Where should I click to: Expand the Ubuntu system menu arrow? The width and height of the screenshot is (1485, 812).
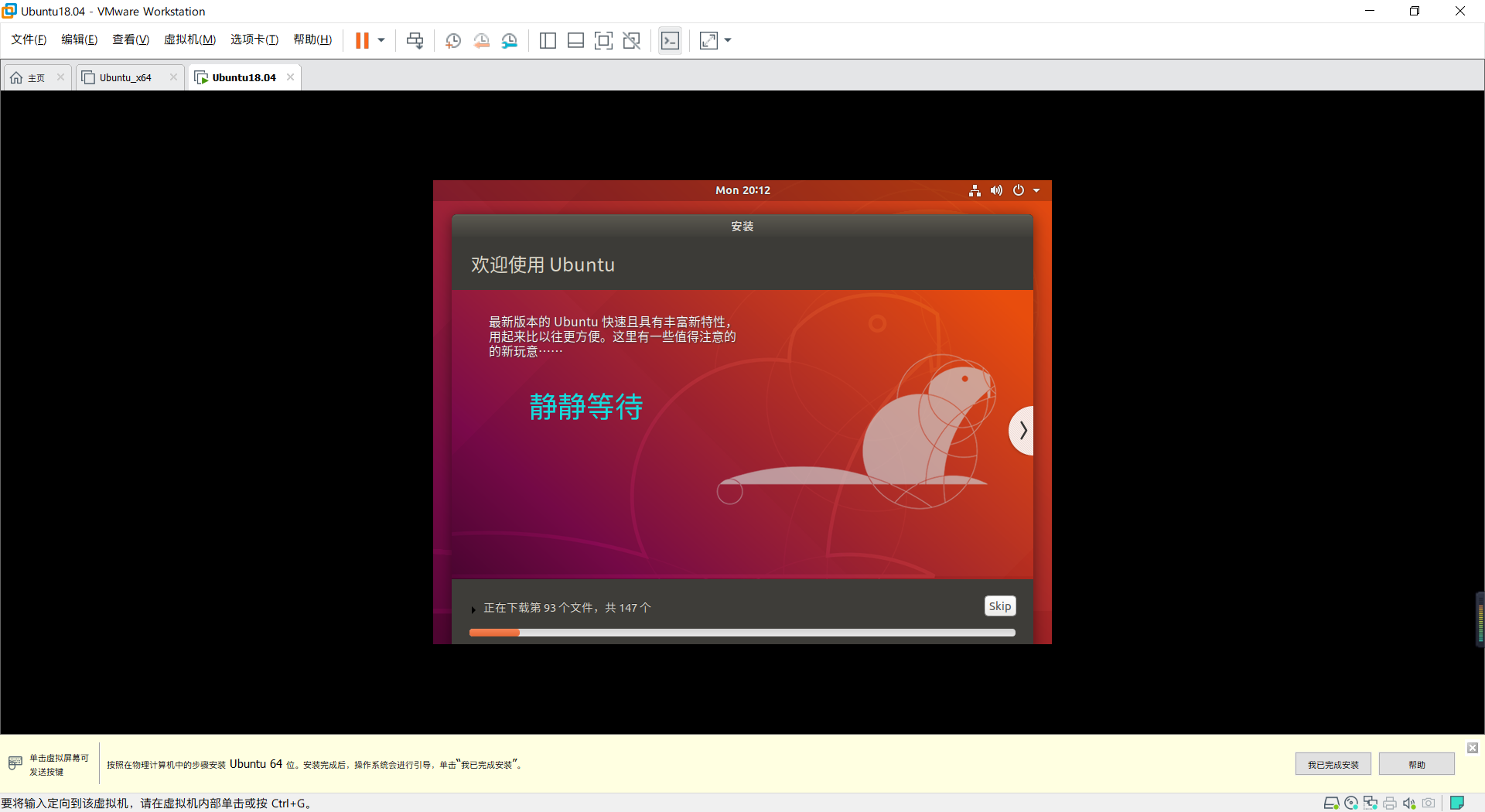1036,190
